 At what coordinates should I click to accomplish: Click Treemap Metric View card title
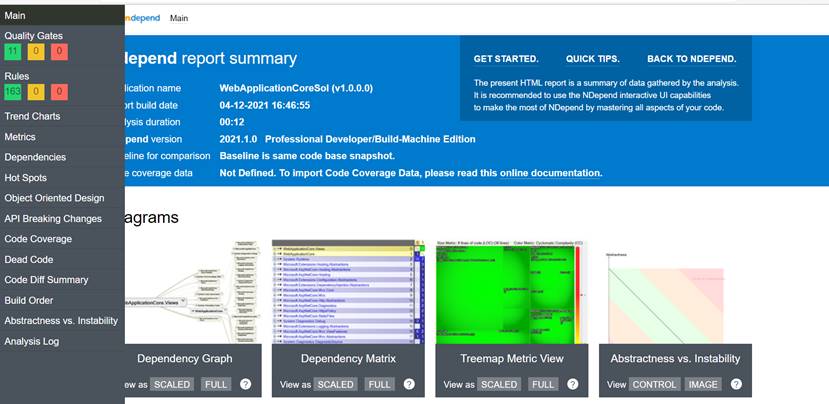[x=512, y=359]
